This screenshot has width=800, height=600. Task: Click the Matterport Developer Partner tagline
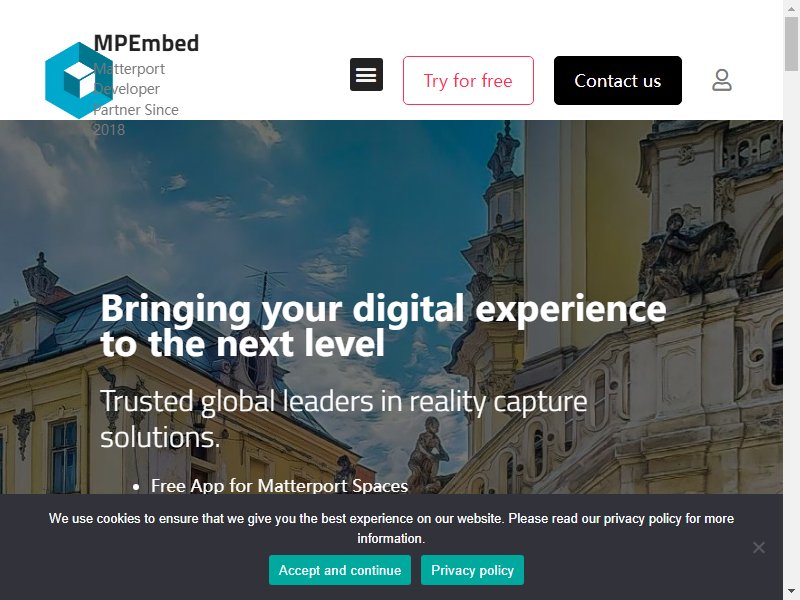tap(136, 99)
